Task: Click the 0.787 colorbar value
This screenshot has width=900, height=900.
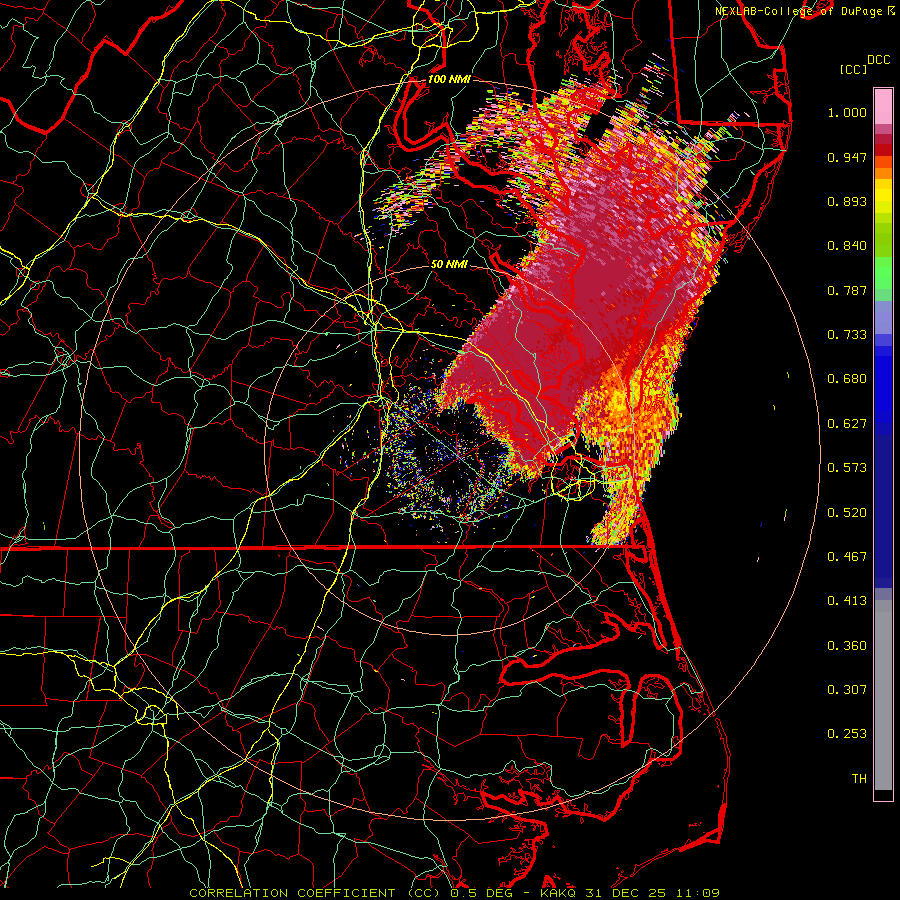Action: click(847, 290)
